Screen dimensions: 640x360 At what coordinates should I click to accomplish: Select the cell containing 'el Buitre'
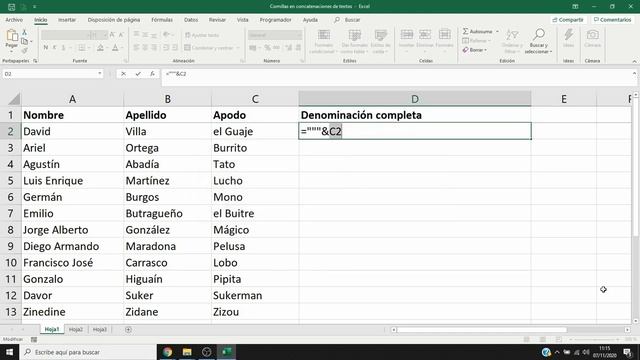pos(255,213)
